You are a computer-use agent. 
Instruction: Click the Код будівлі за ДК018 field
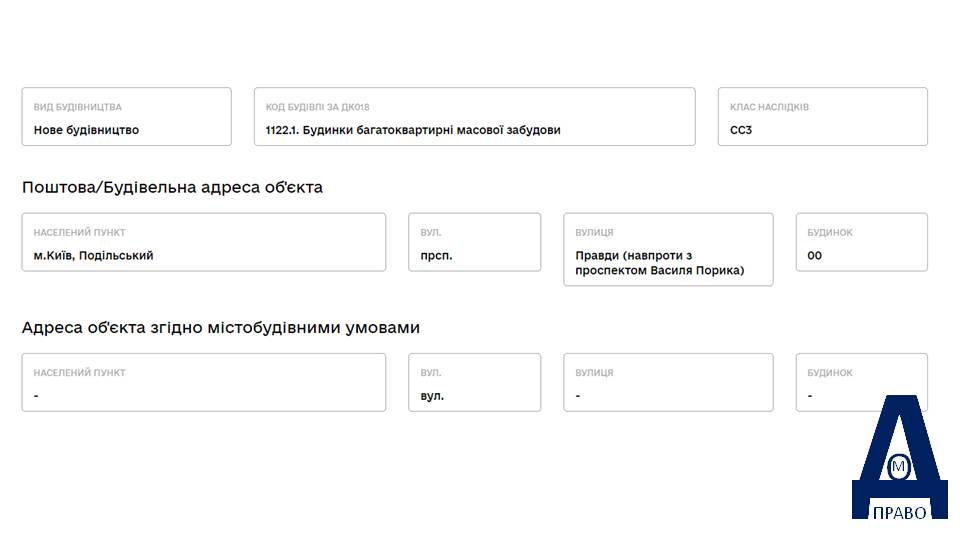tap(474, 116)
